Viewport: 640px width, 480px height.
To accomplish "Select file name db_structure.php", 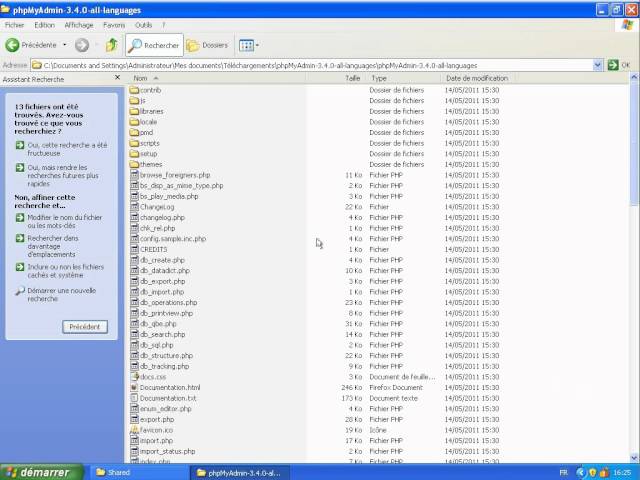I will tap(166, 356).
